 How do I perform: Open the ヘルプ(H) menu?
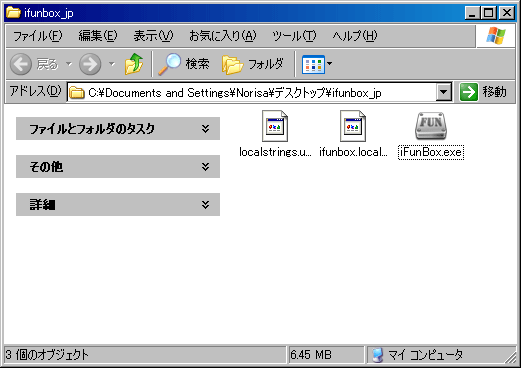[x=355, y=36]
